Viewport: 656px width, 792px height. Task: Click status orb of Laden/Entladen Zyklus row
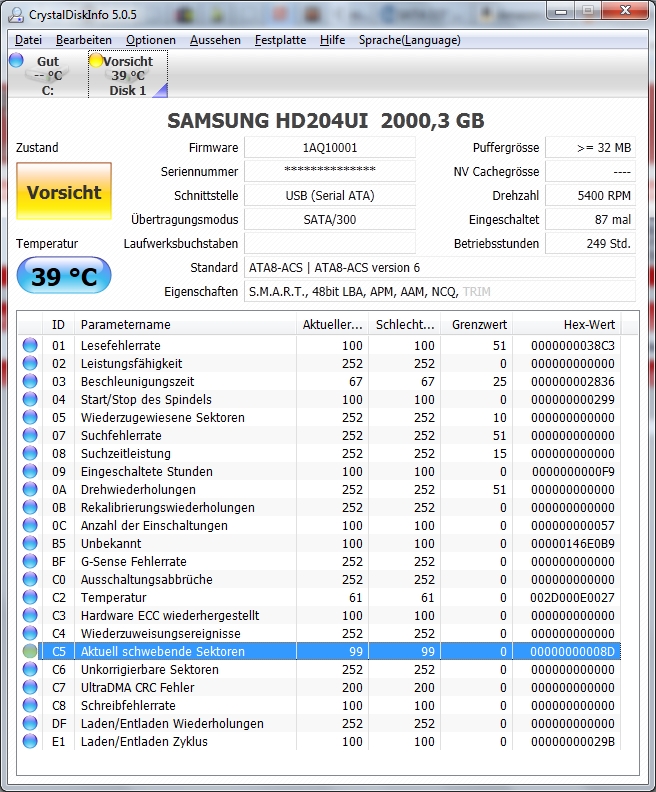pos(30,741)
